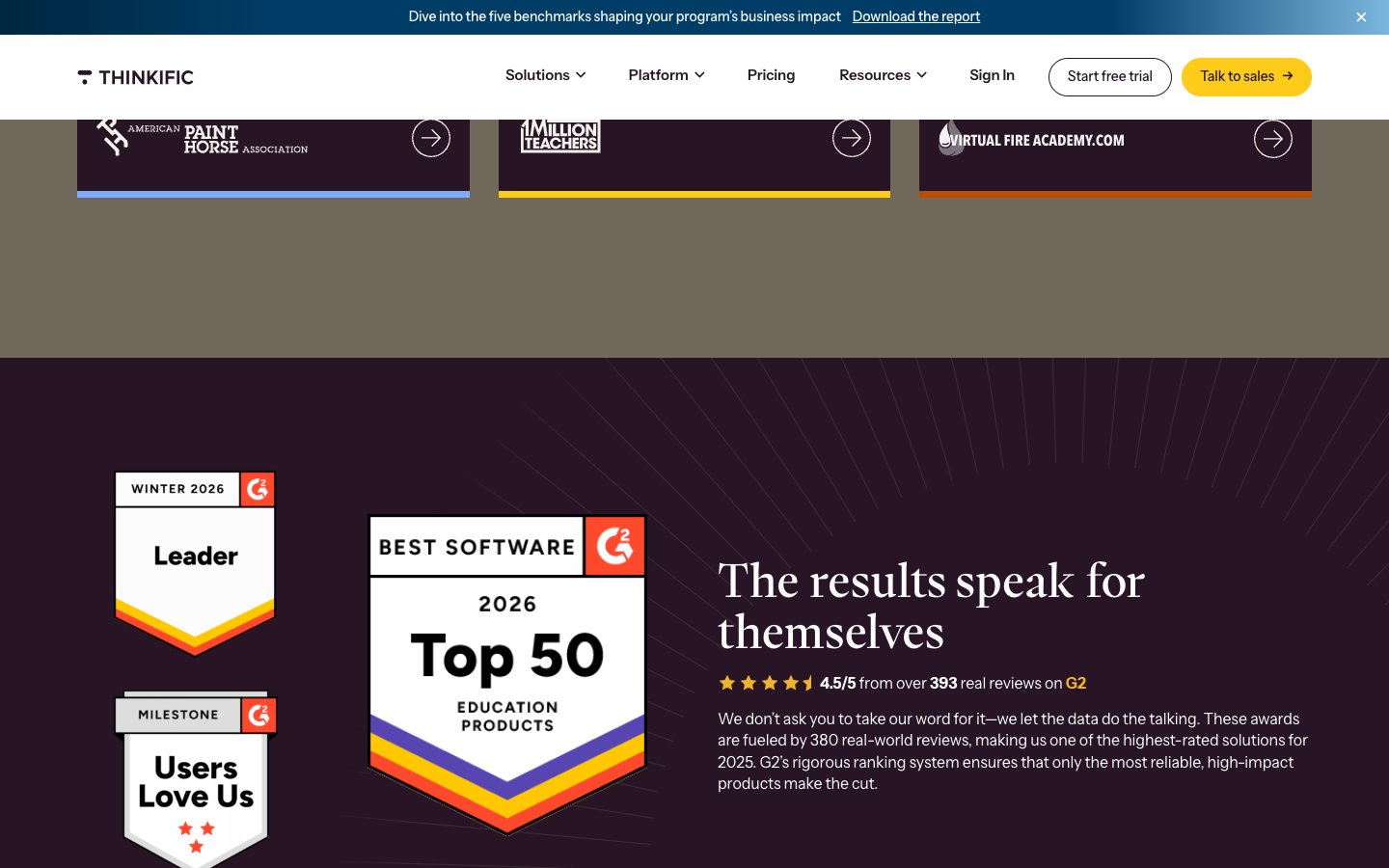Viewport: 1389px width, 868px height.
Task: Click the Talk to sales button
Action: [1245, 77]
